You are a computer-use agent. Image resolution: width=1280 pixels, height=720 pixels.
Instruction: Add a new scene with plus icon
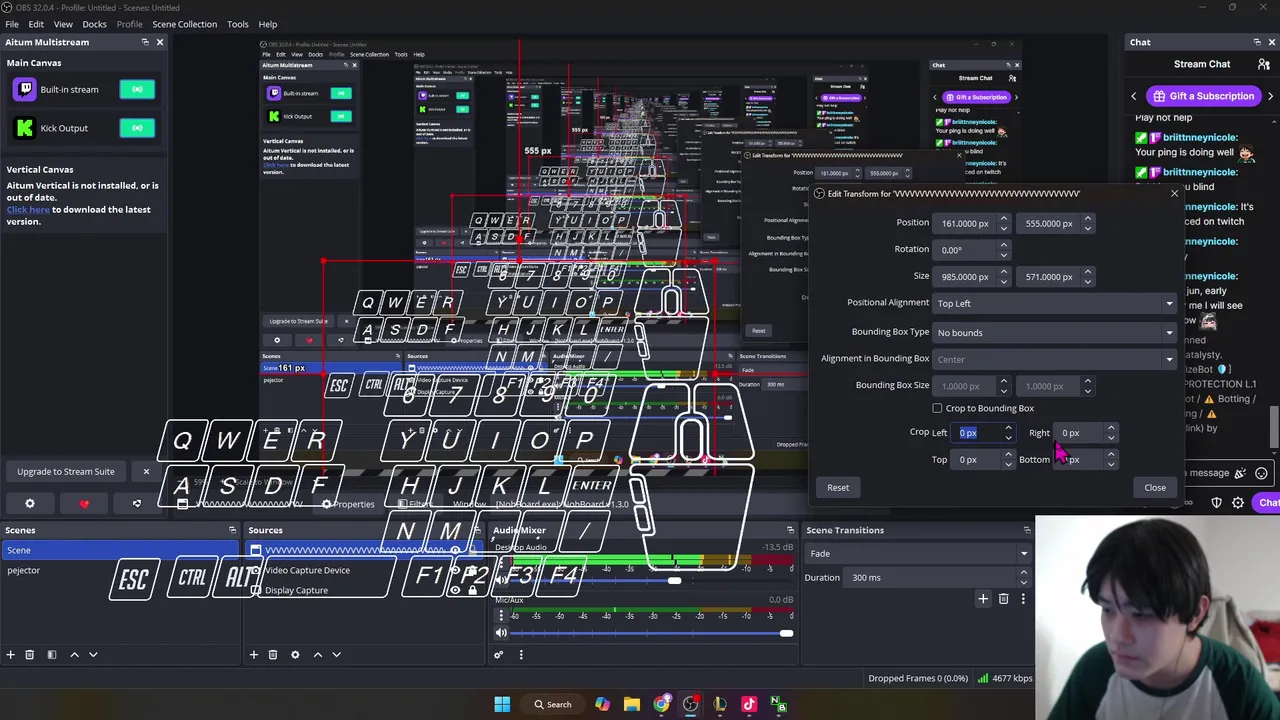(x=11, y=654)
